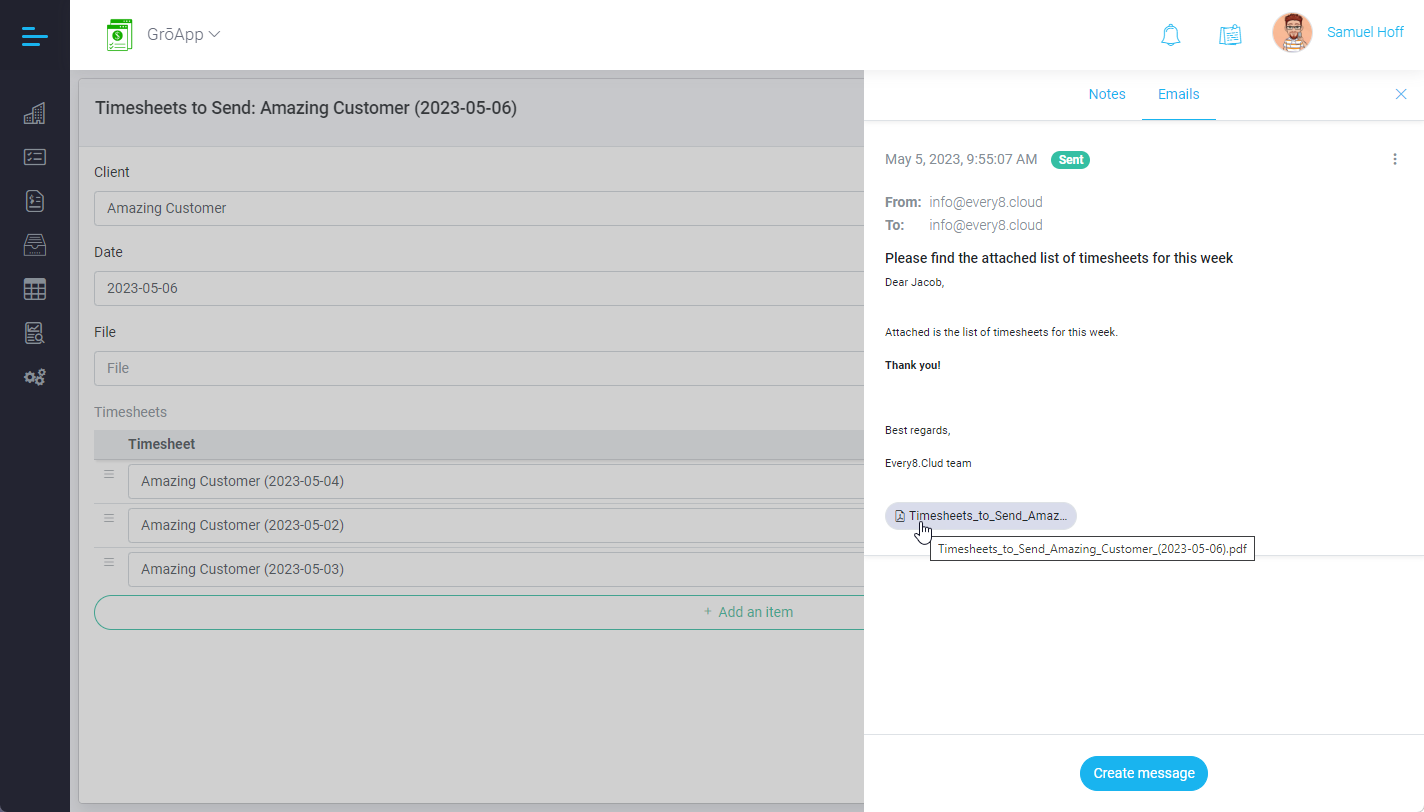
Task: Open the clipboard icon in header
Action: point(1230,35)
